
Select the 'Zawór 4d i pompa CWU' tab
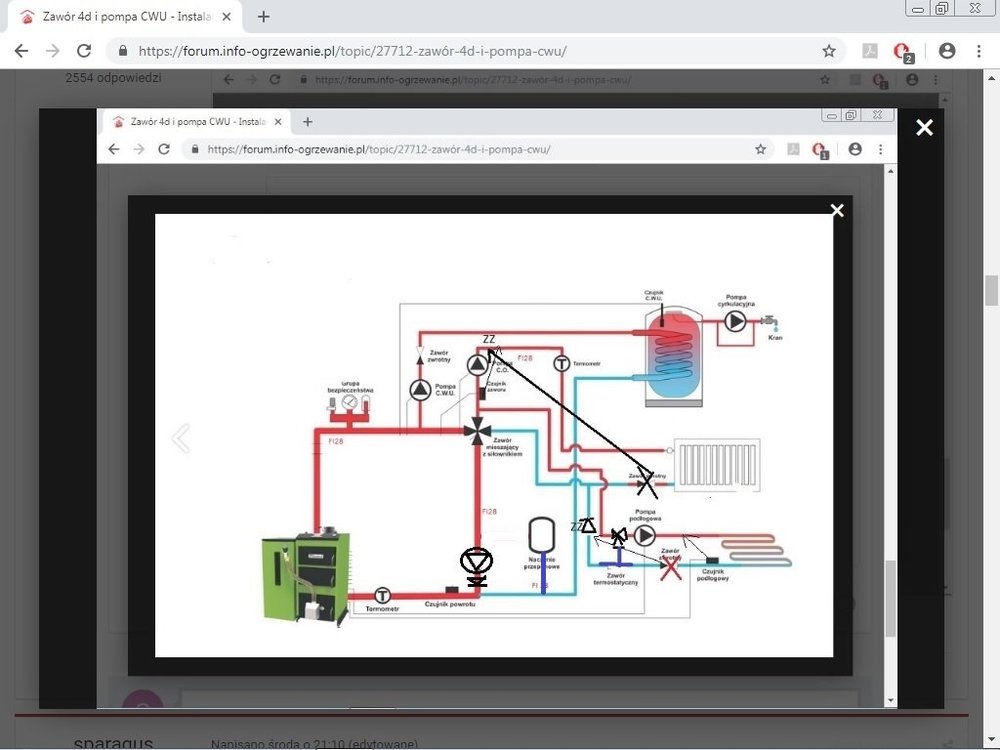120,17
